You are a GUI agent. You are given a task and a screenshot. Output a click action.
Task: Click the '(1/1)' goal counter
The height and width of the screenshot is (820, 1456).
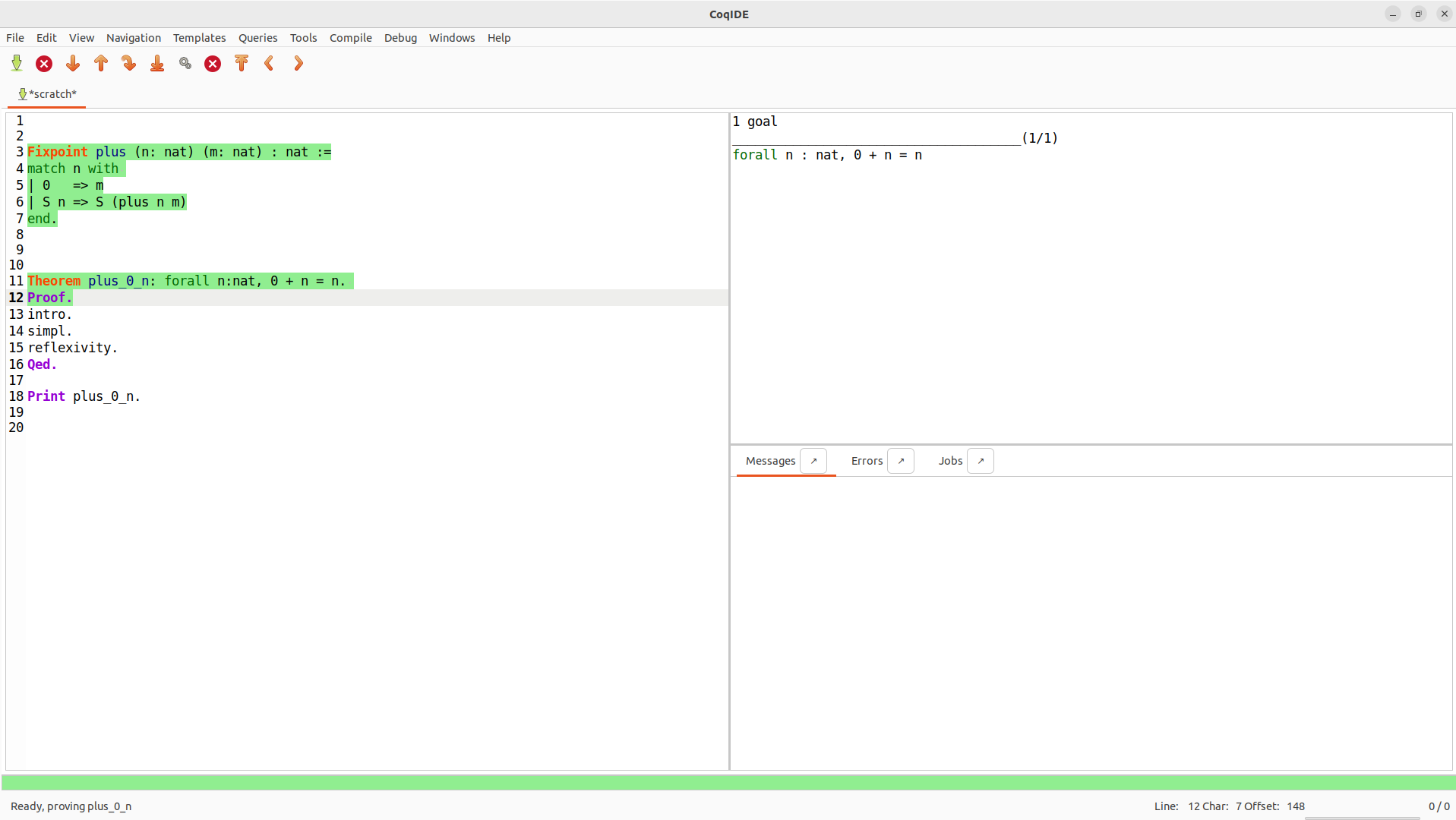1040,138
